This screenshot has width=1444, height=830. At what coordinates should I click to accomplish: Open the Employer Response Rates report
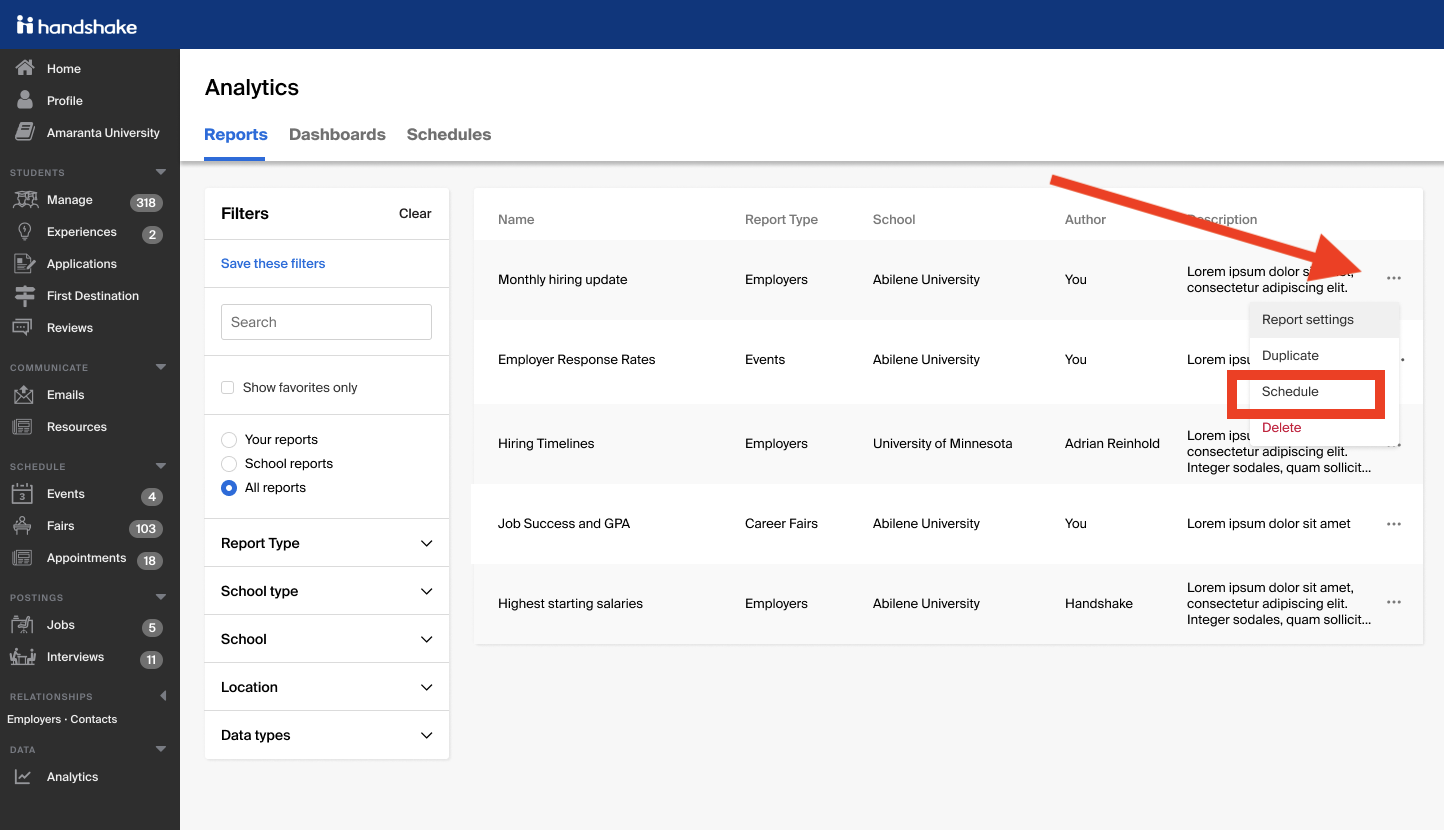coord(577,359)
